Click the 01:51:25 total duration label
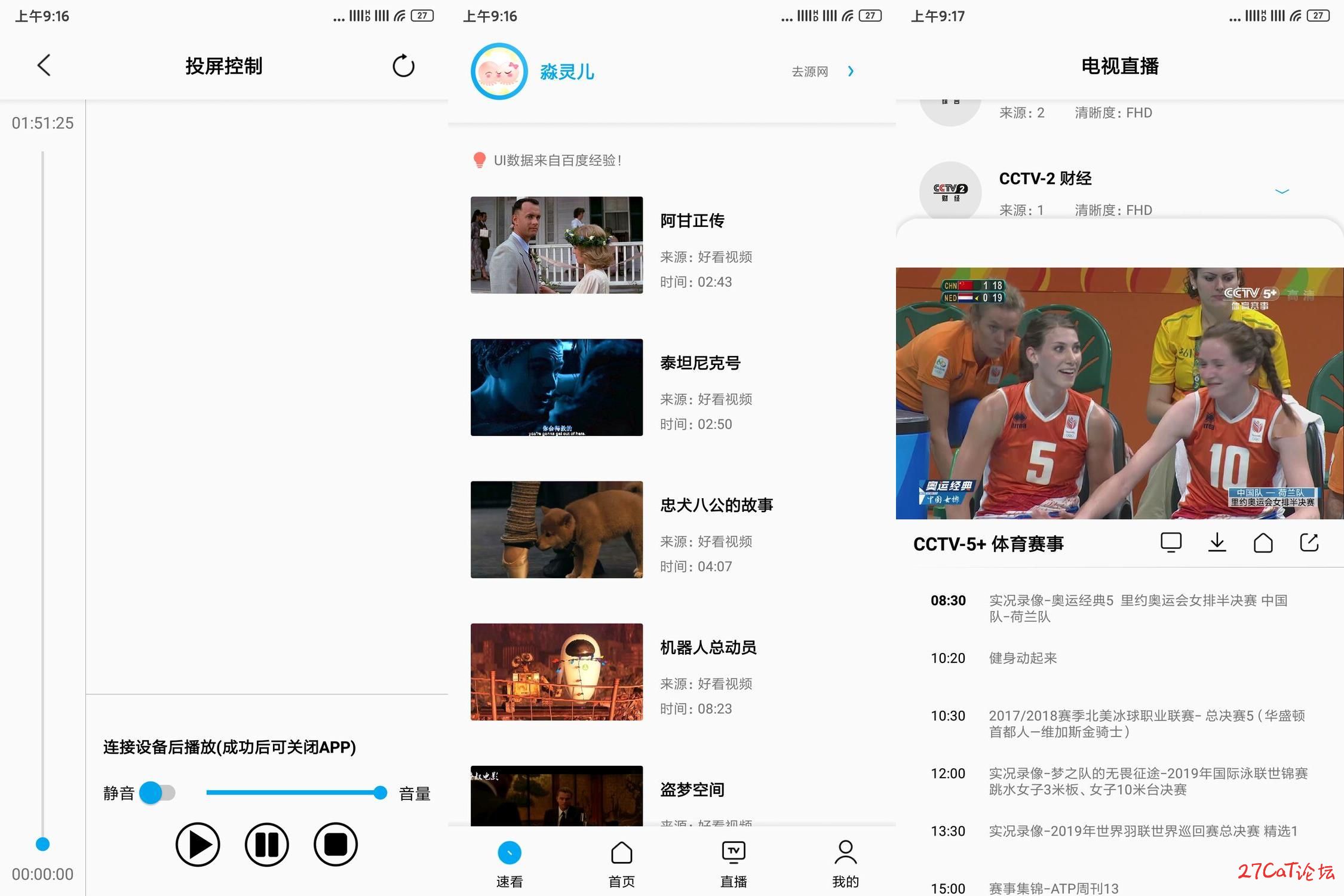Image resolution: width=1344 pixels, height=896 pixels. [42, 123]
